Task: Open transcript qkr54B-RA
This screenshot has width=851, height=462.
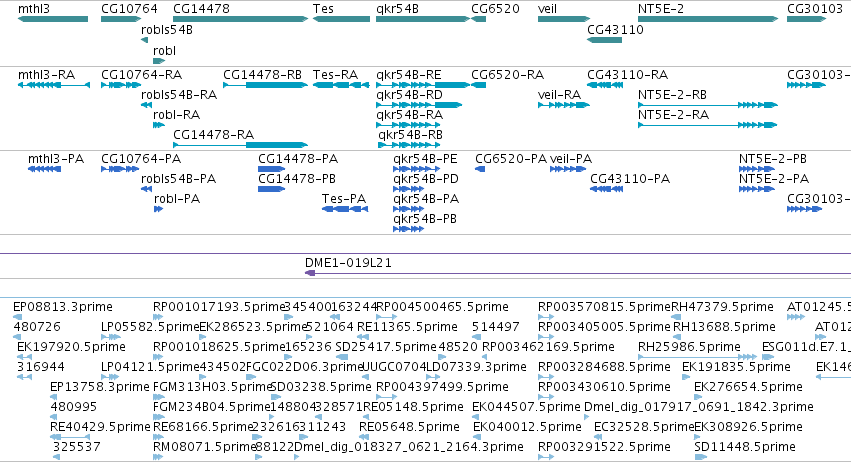Action: pos(408,125)
